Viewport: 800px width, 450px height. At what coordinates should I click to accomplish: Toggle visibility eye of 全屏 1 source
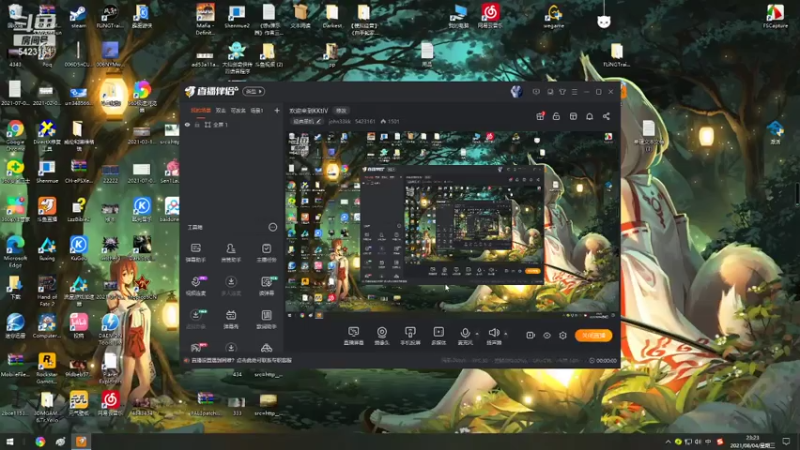(187, 124)
